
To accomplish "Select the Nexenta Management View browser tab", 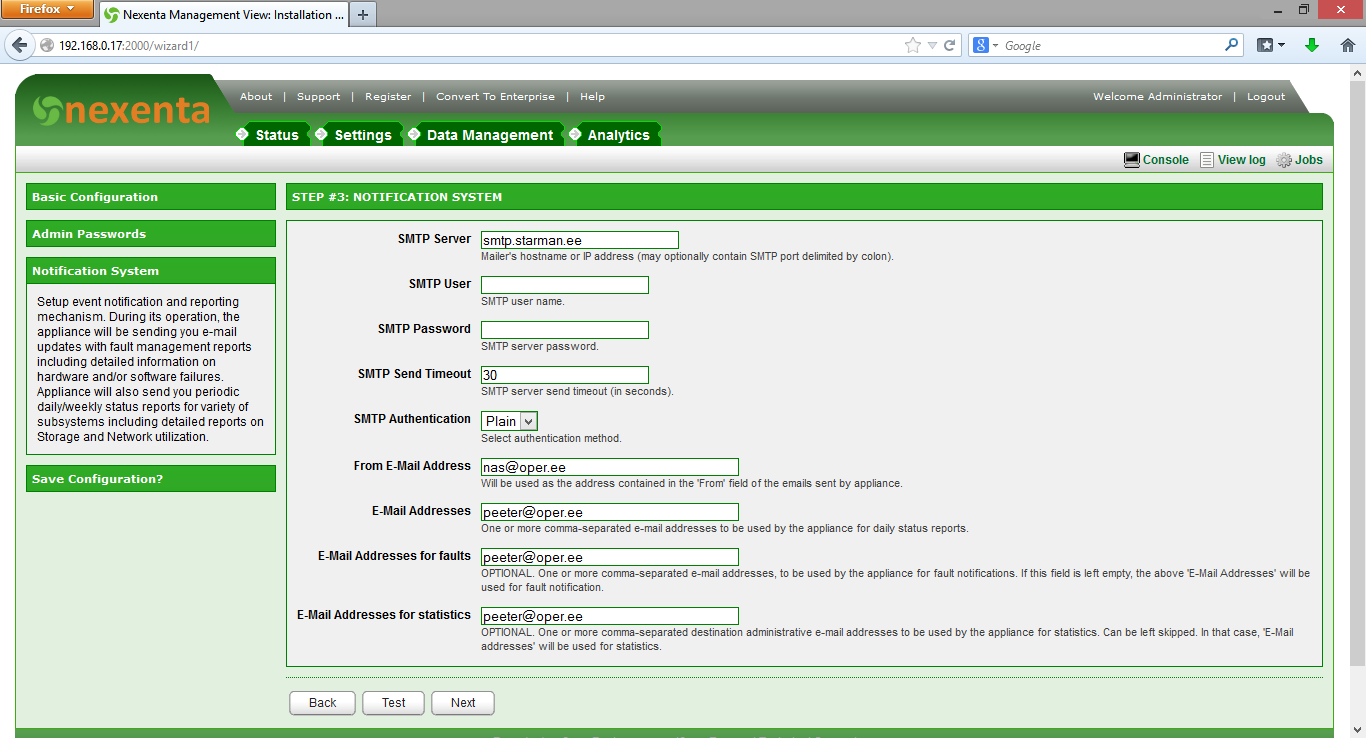I will click(222, 14).
